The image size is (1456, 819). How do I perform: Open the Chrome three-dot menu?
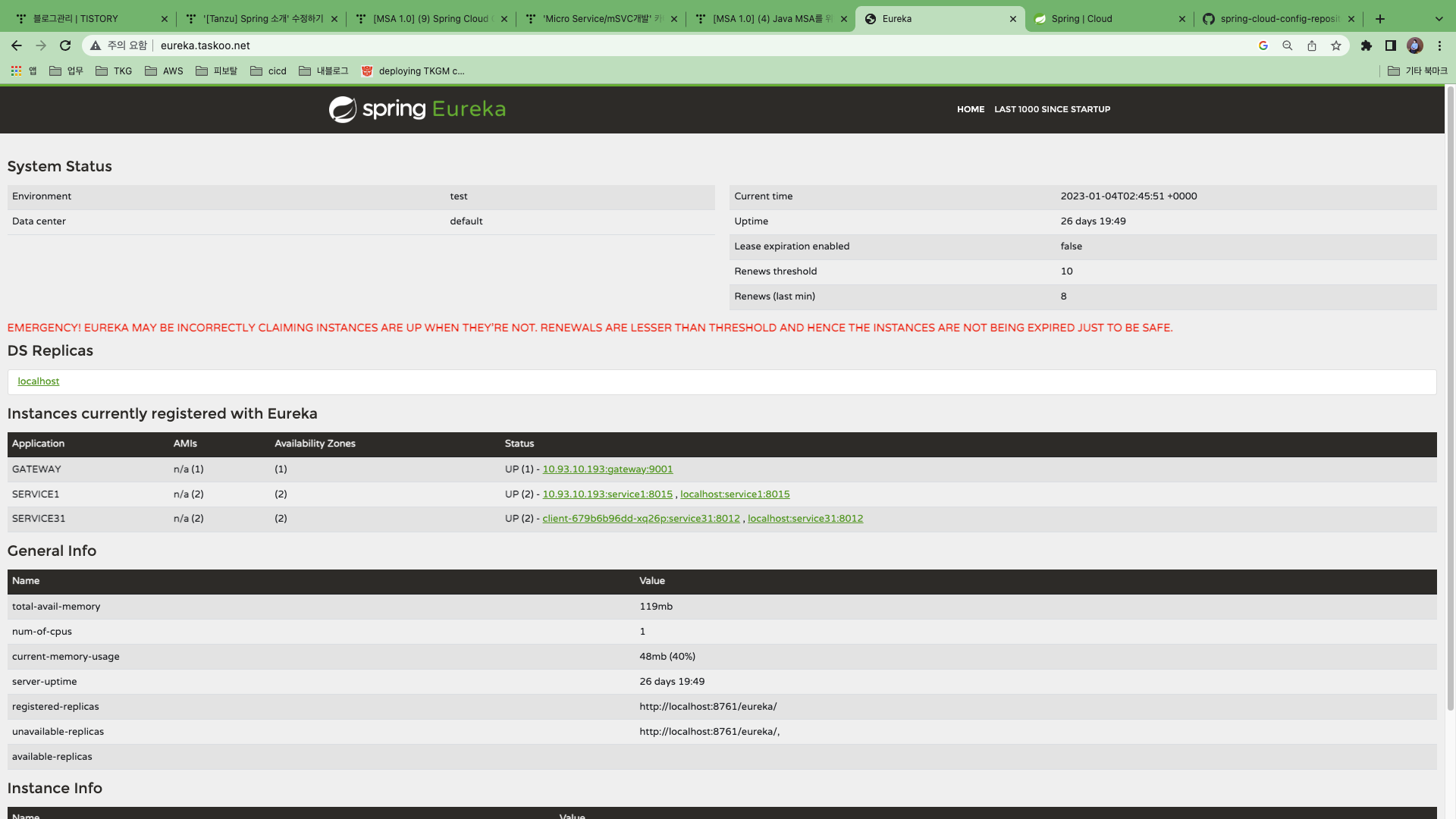pyautogui.click(x=1439, y=45)
